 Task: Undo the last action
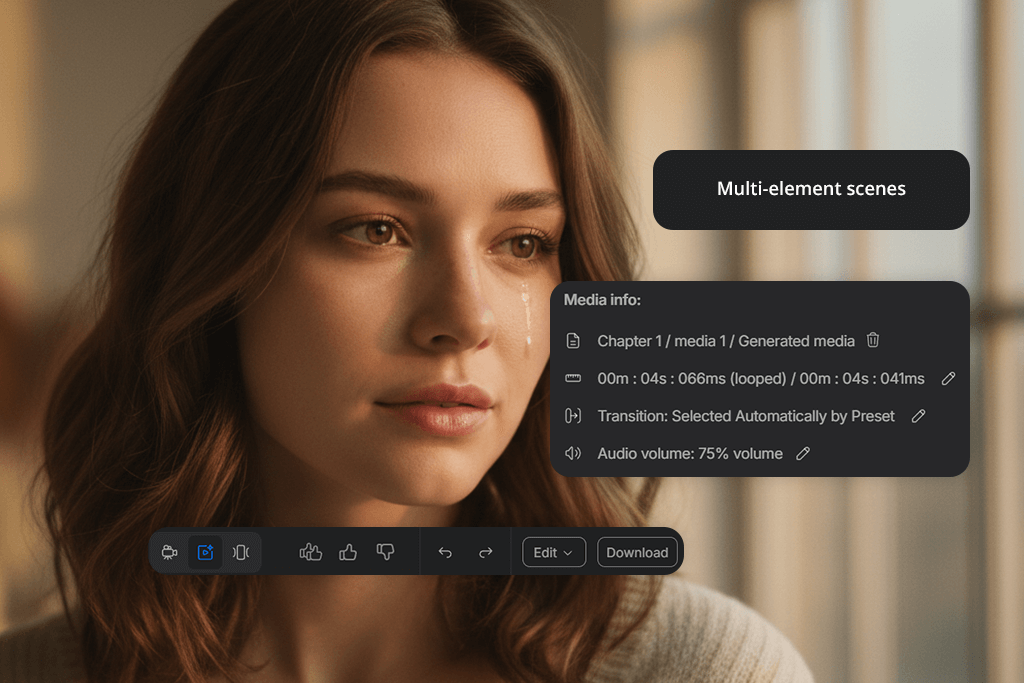click(x=445, y=552)
